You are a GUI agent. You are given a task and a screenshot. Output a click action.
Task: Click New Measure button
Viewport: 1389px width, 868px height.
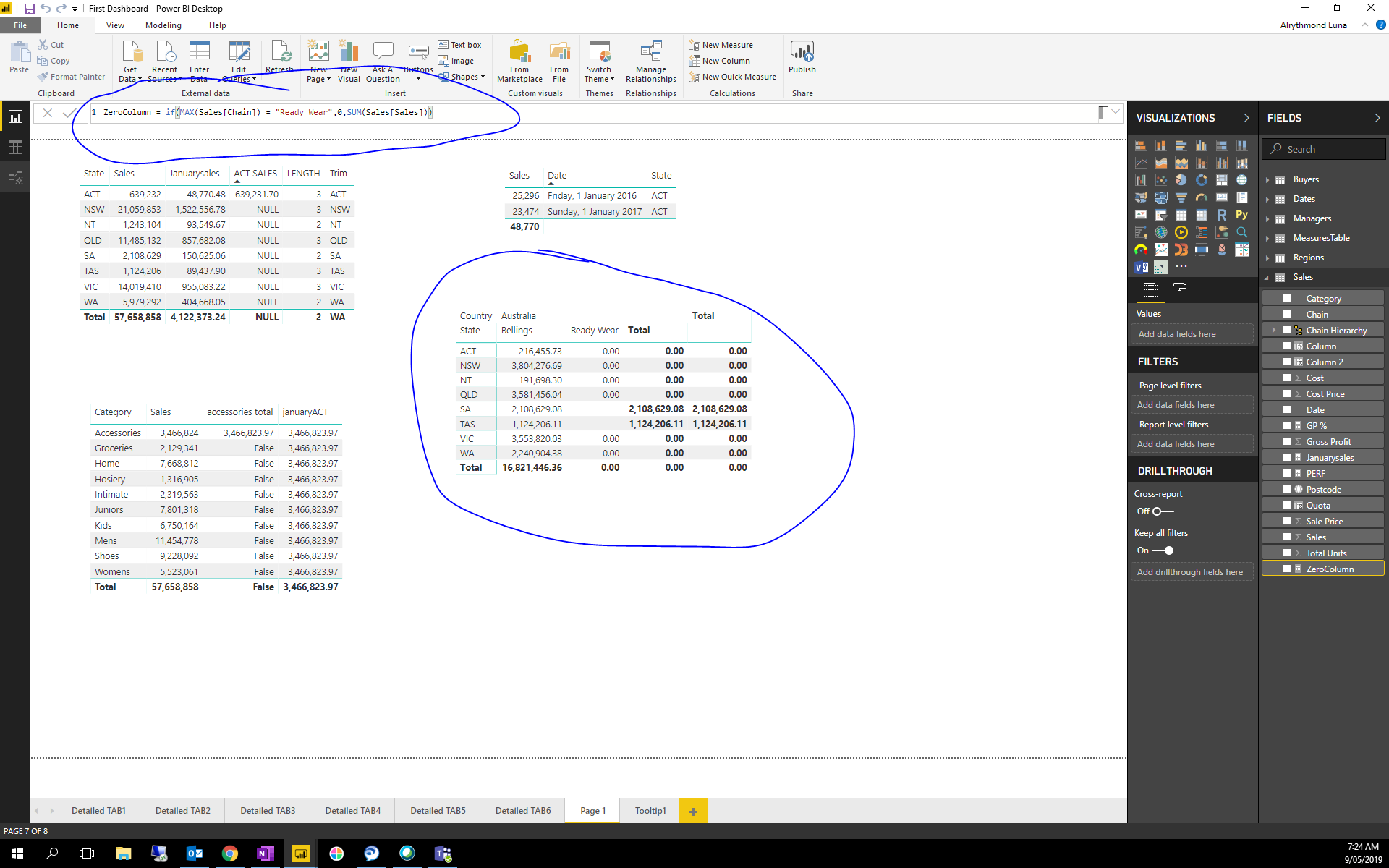721,45
